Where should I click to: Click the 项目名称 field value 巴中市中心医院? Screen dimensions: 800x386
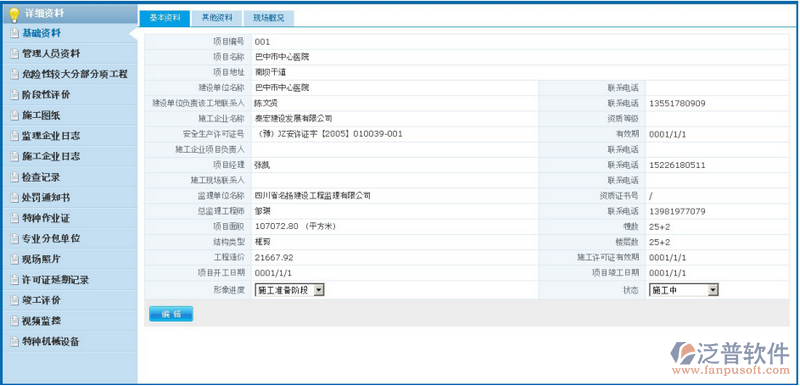point(282,57)
